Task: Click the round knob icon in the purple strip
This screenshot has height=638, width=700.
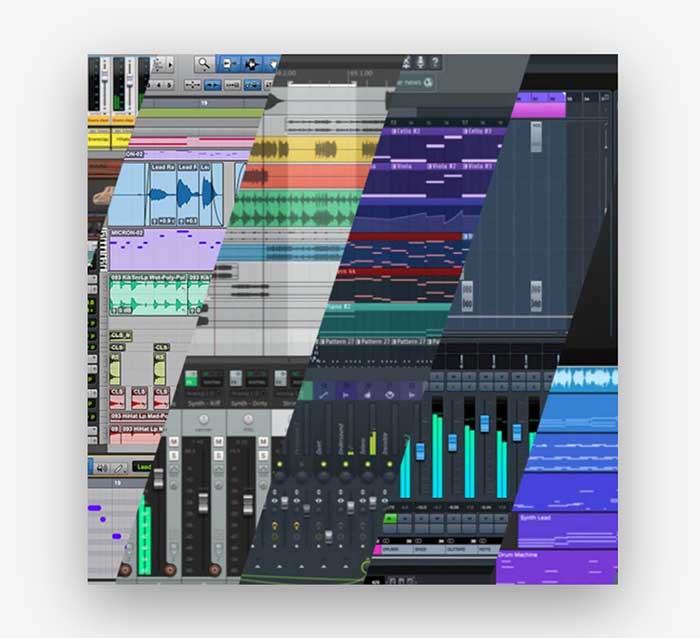Action: [x=389, y=395]
